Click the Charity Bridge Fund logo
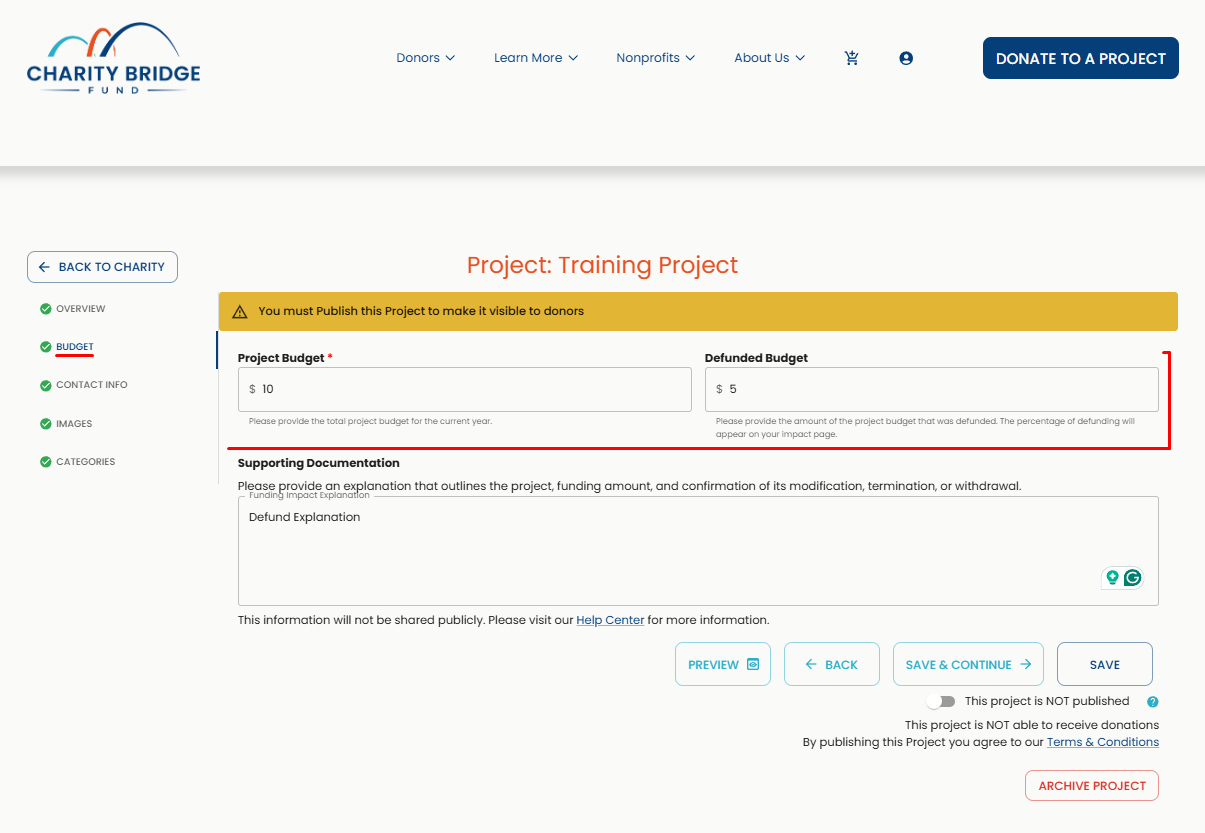 tap(114, 58)
